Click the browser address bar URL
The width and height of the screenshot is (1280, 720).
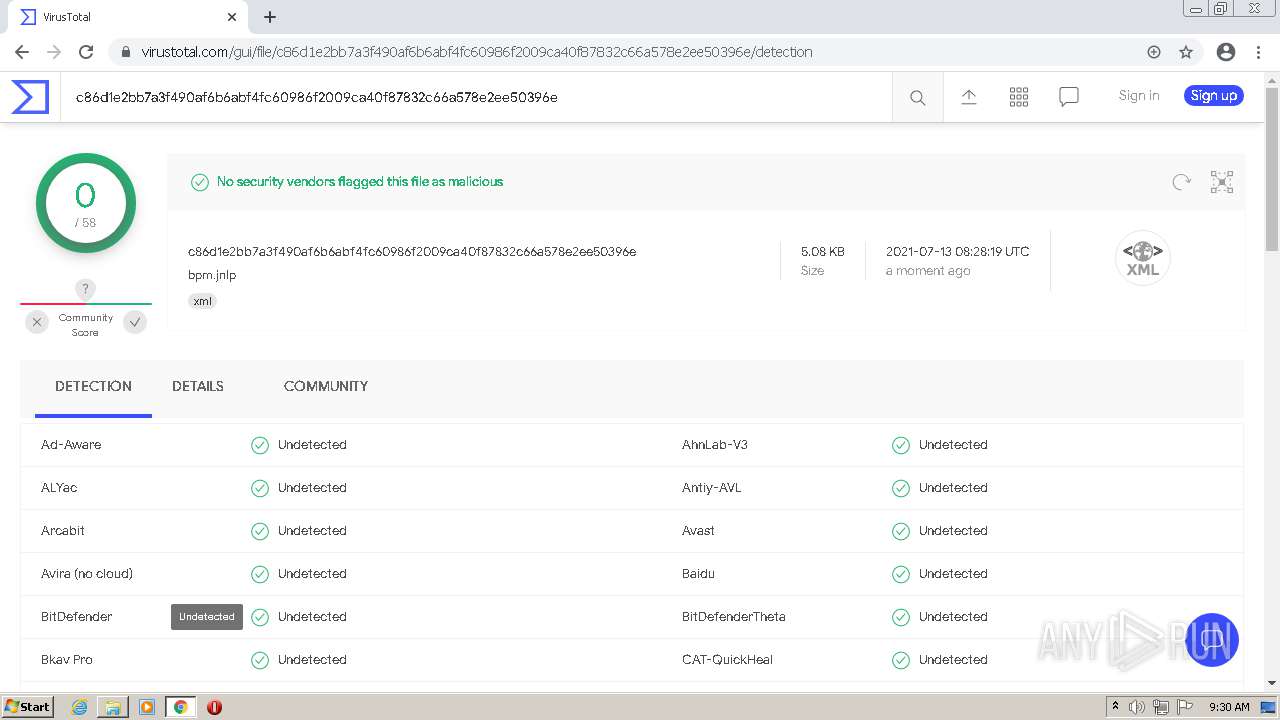pyautogui.click(x=477, y=52)
